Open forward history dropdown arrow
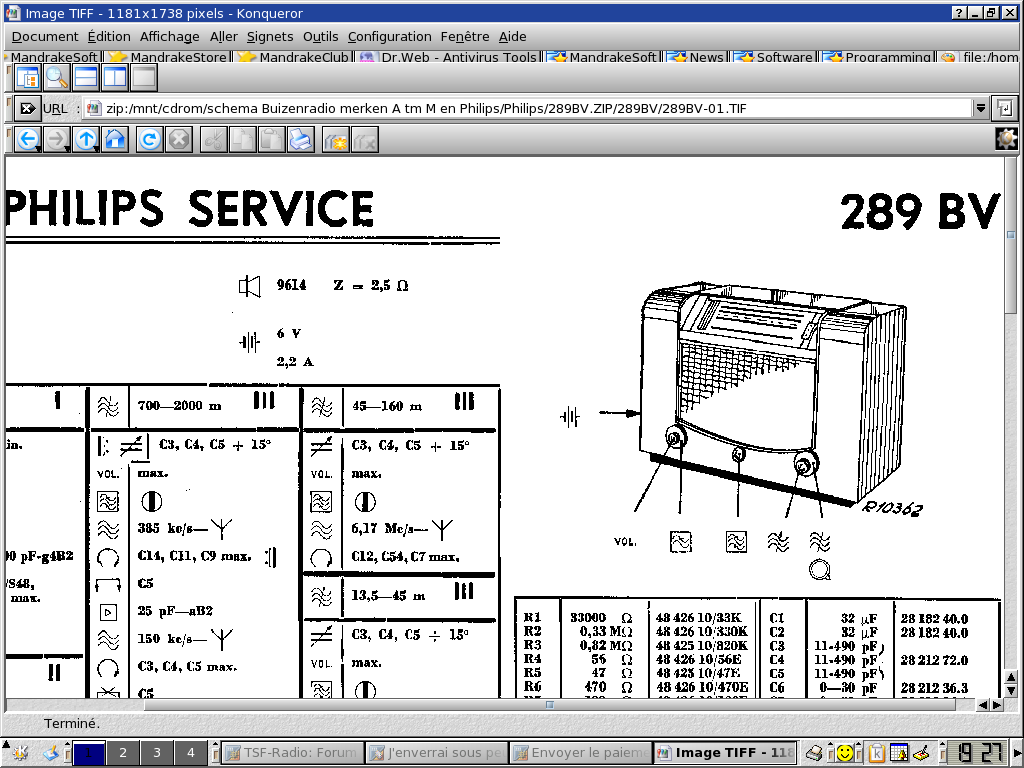Image resolution: width=1024 pixels, height=768 pixels. coord(69,149)
